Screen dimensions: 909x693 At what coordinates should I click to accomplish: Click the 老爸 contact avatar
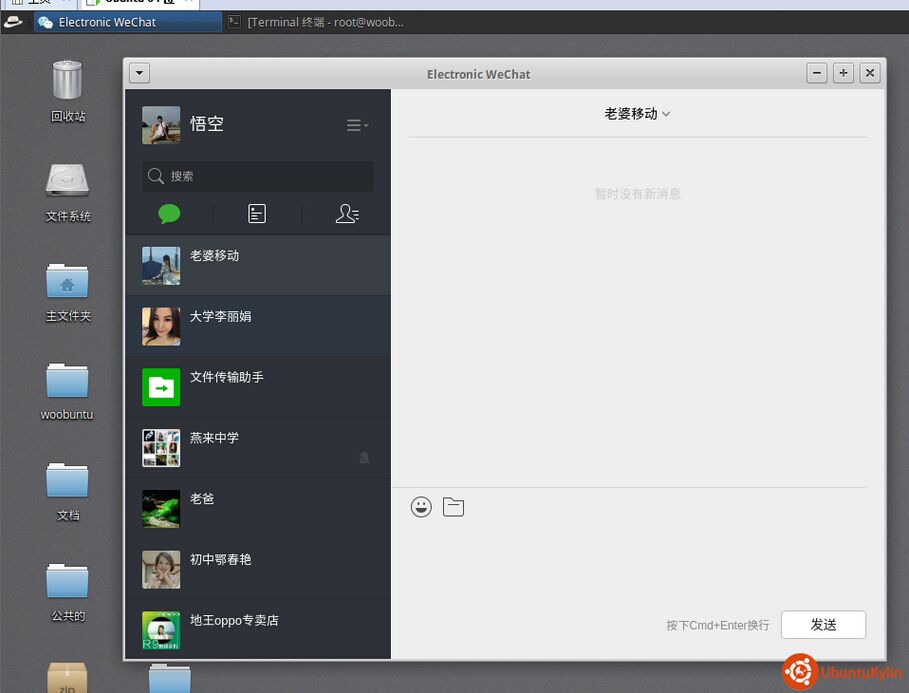tap(161, 509)
